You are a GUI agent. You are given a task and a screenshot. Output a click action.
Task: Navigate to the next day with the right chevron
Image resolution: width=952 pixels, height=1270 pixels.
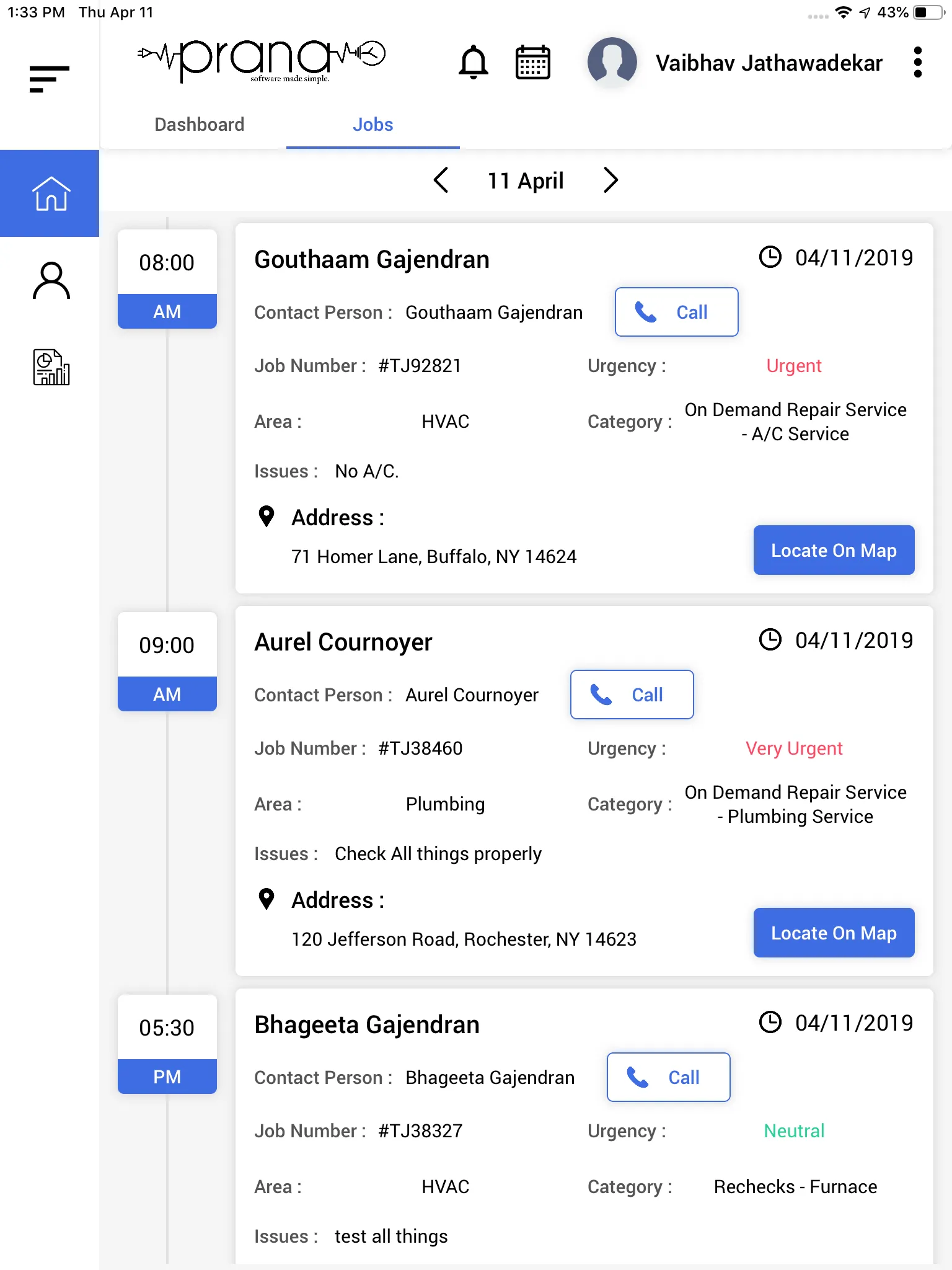[610, 180]
